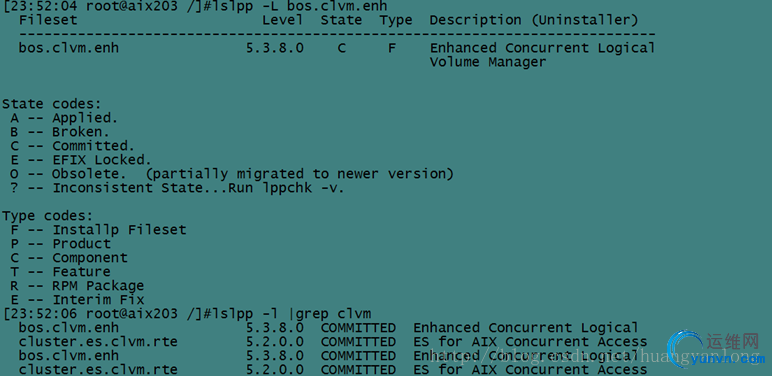The width and height of the screenshot is (772, 376).
Task: Click the first cluster.es.clvm.rte entry
Action: pyautogui.click(x=98, y=342)
